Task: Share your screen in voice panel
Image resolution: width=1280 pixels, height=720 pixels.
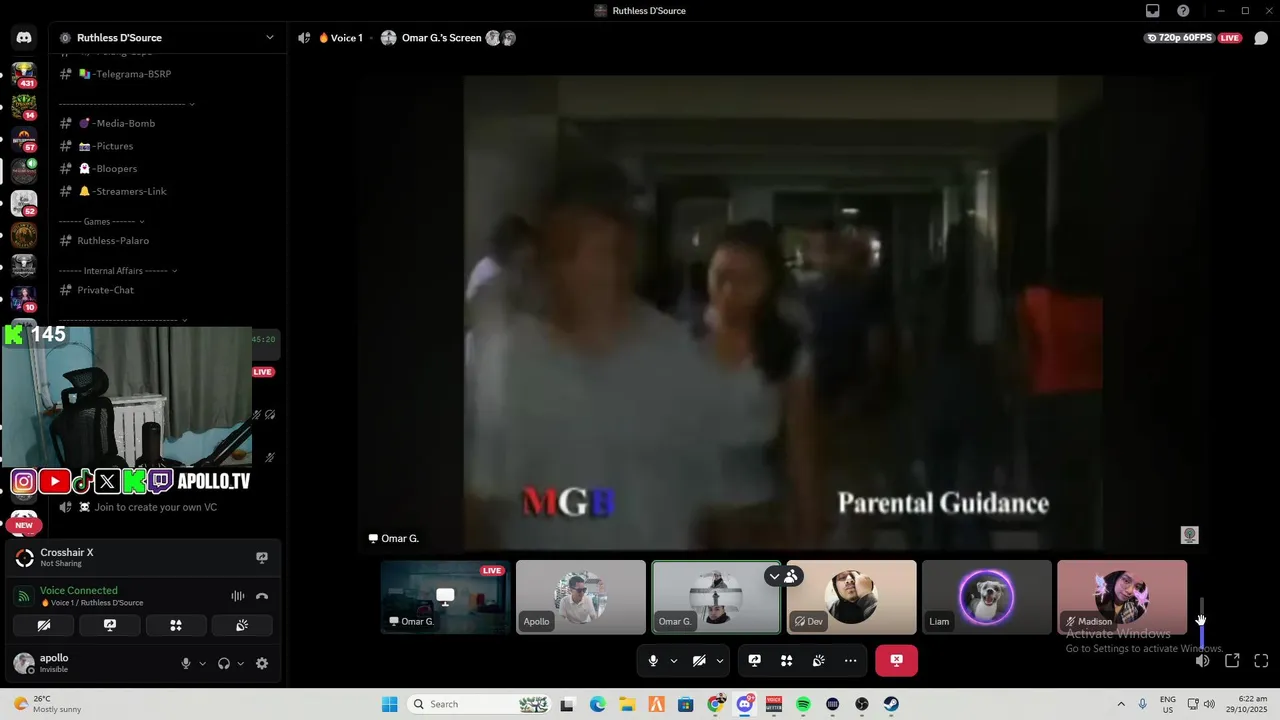Action: 110,625
